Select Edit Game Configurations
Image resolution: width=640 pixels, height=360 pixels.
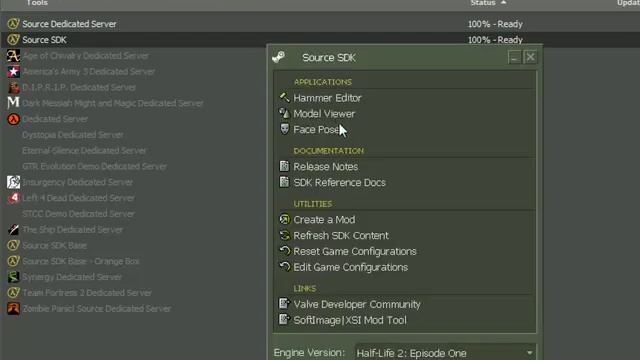(x=351, y=267)
